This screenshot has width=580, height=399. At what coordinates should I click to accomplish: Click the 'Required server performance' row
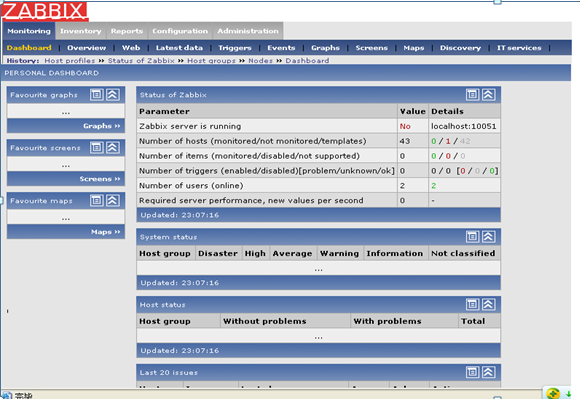coord(318,200)
